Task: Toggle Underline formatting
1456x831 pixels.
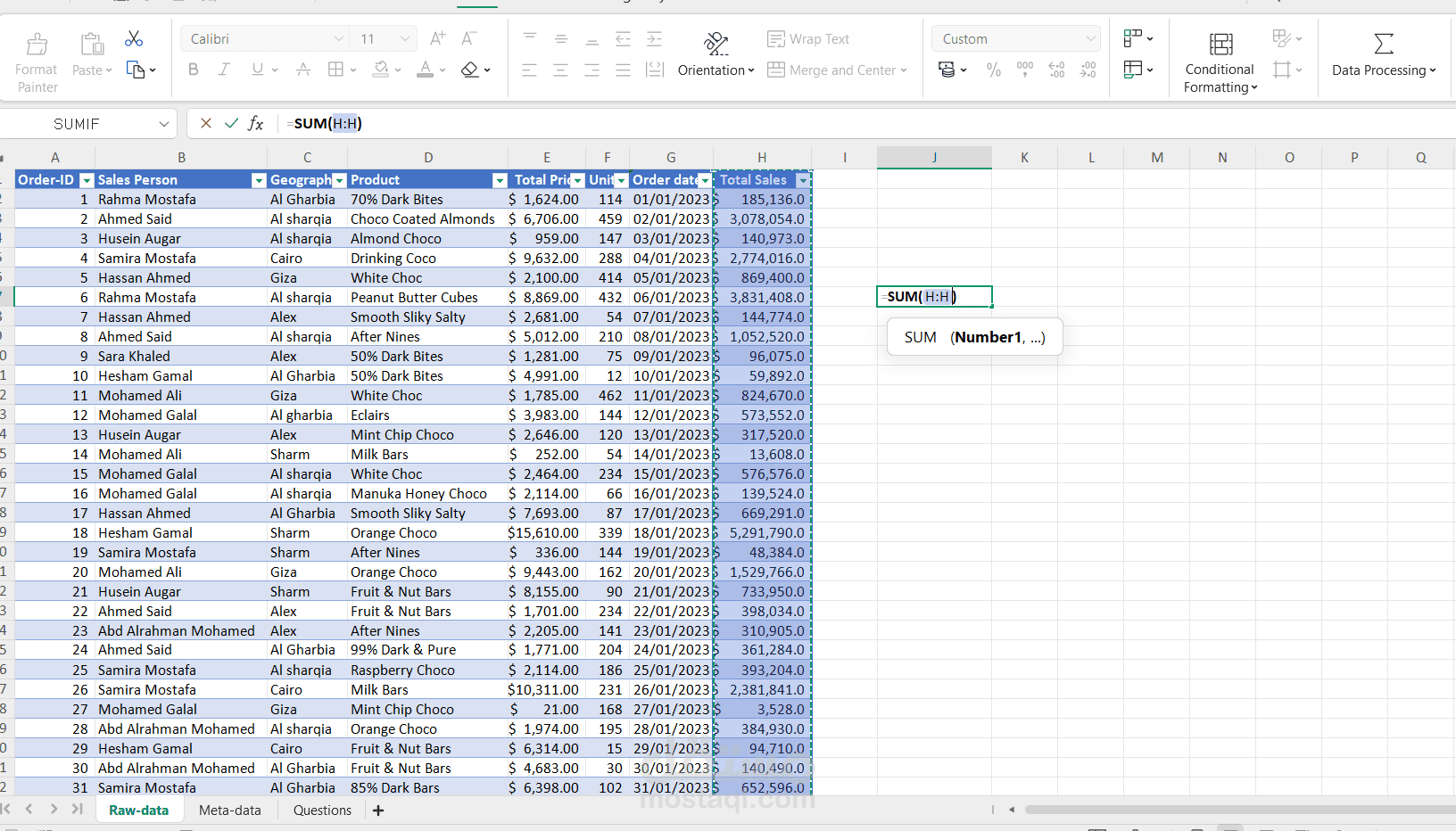Action: click(x=257, y=70)
